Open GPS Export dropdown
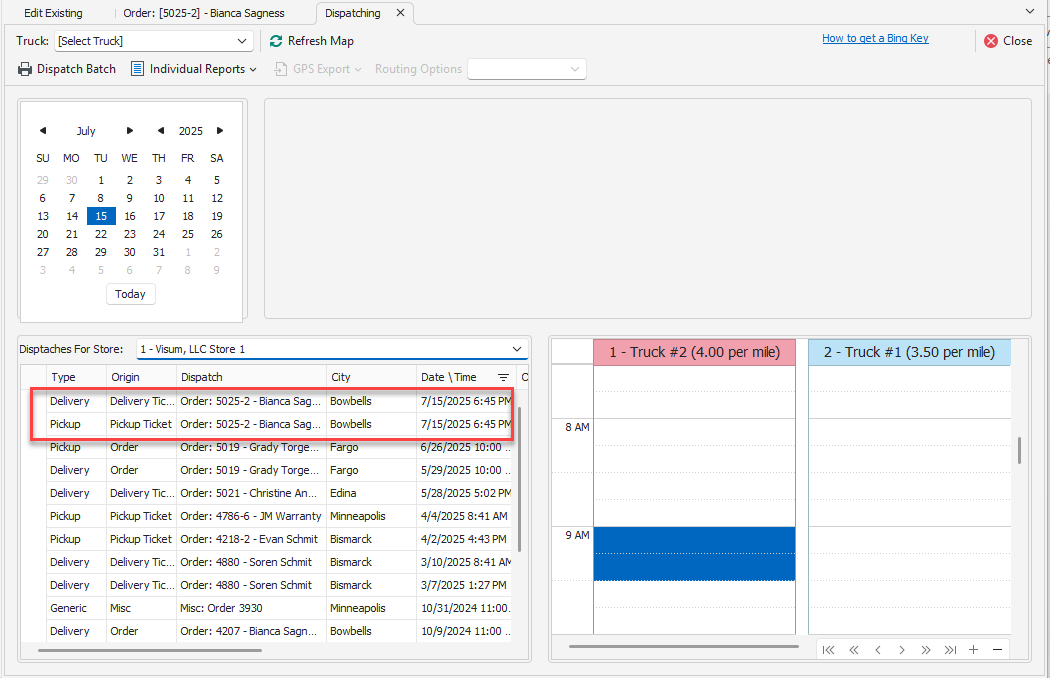The height and width of the screenshot is (678, 1050). 318,69
